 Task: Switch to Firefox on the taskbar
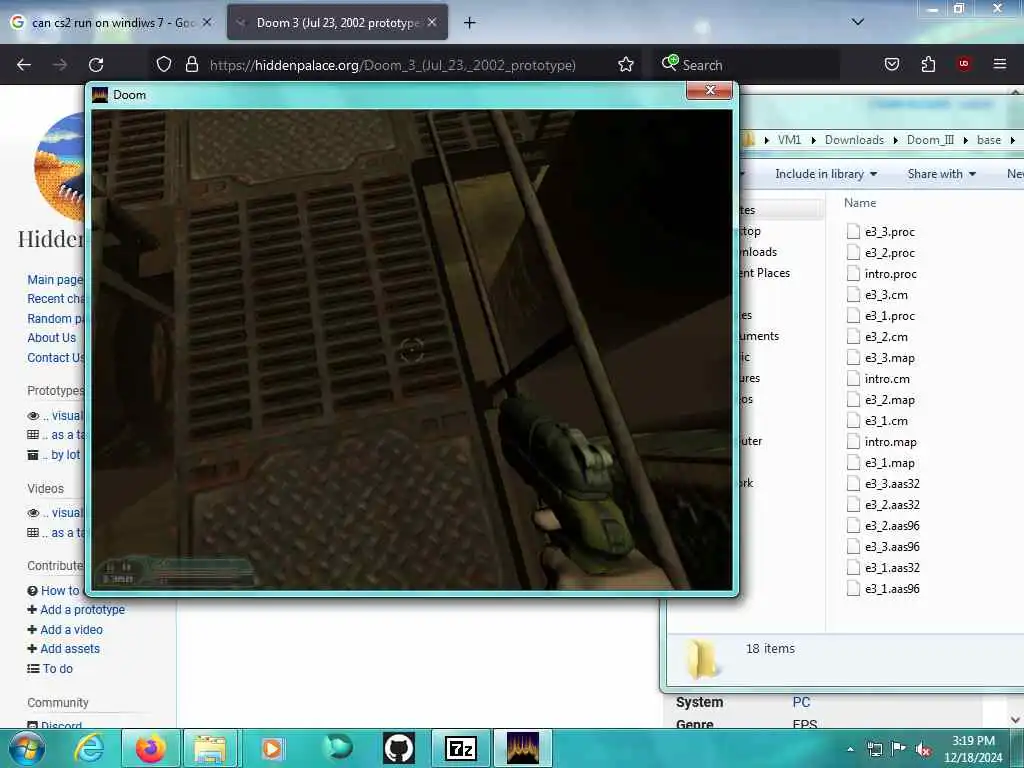click(x=150, y=749)
